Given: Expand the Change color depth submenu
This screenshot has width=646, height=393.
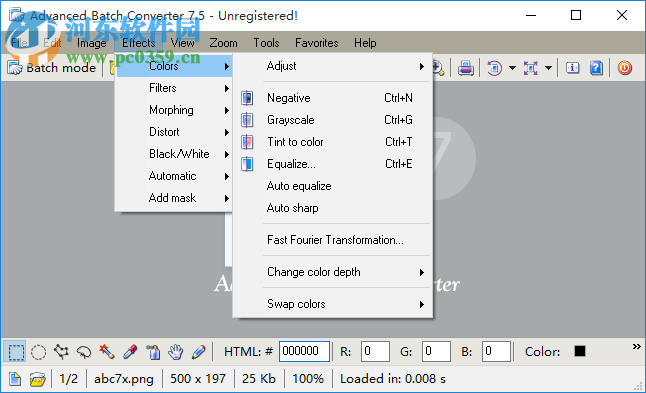Looking at the screenshot, I should point(333,272).
